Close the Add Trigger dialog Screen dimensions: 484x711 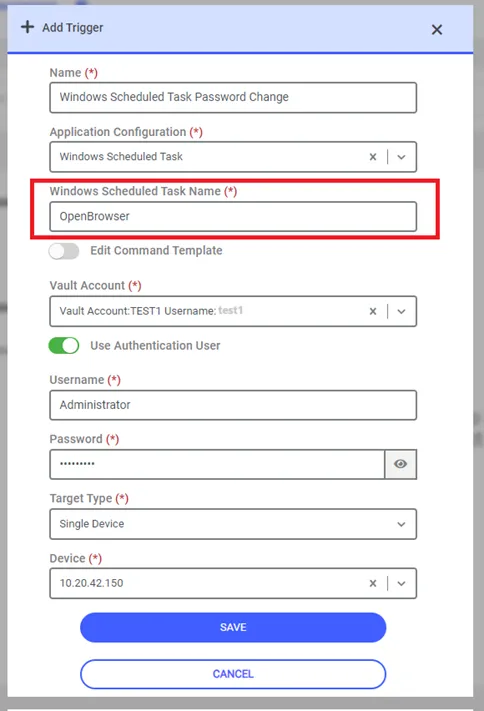(437, 30)
